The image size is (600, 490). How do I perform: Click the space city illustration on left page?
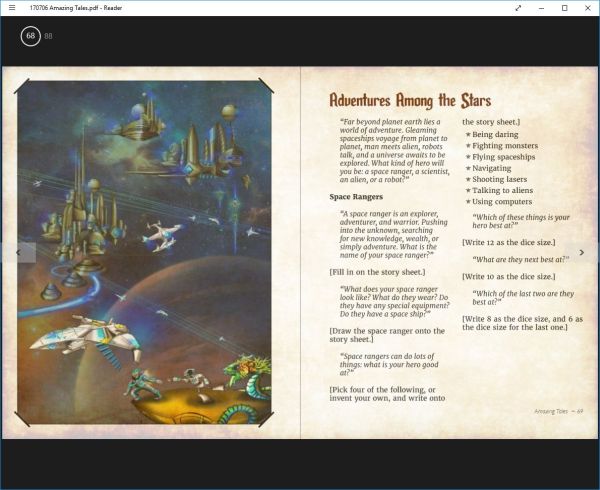point(144,252)
